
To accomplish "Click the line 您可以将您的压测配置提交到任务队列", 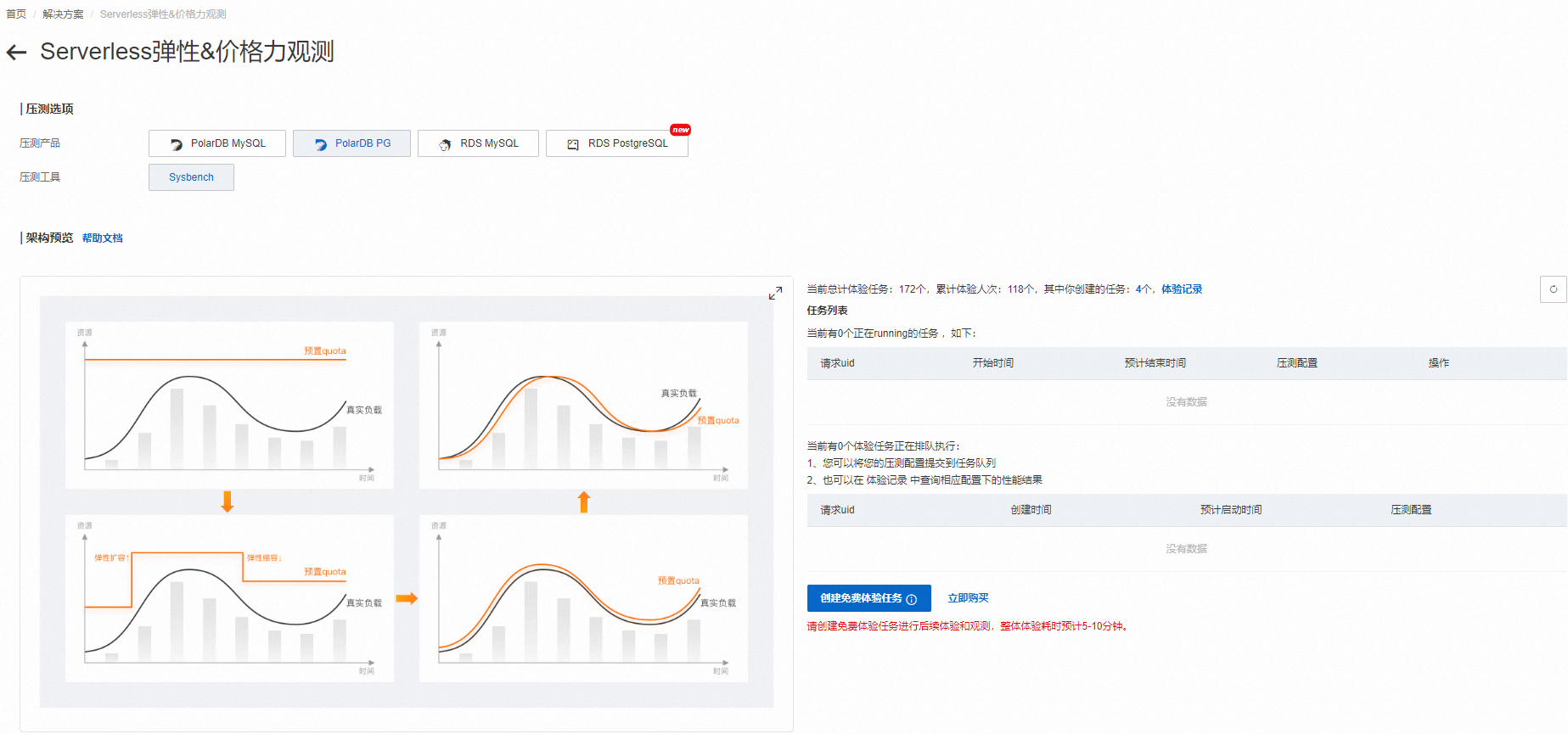I will click(x=902, y=463).
